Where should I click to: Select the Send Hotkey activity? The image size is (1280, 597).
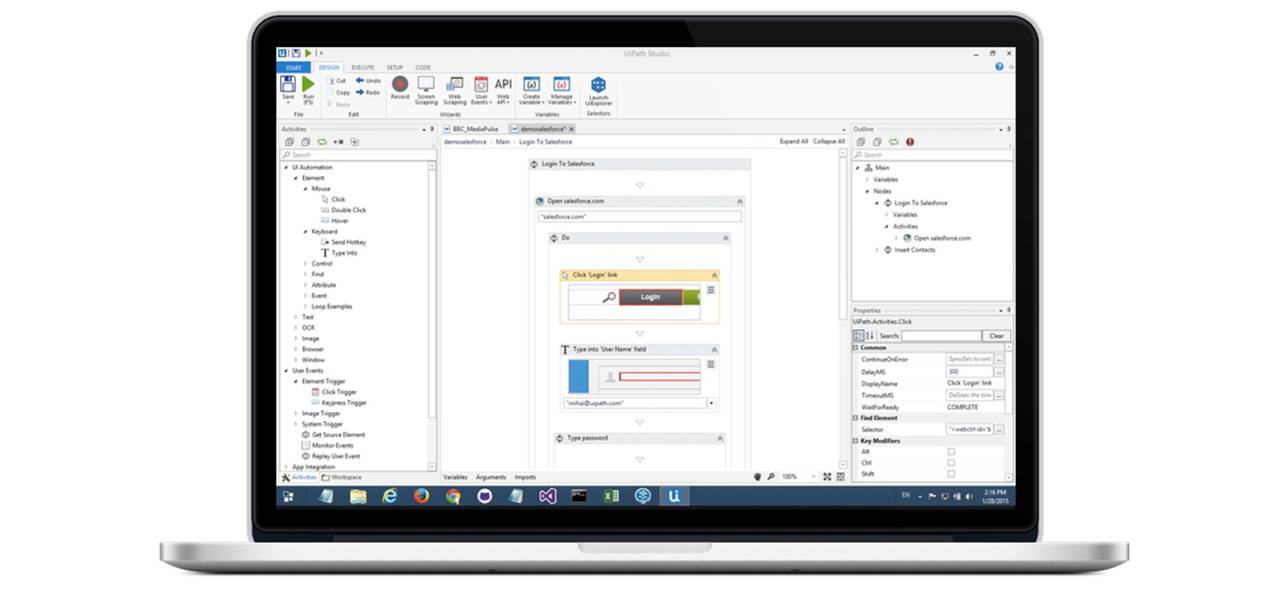[343, 242]
